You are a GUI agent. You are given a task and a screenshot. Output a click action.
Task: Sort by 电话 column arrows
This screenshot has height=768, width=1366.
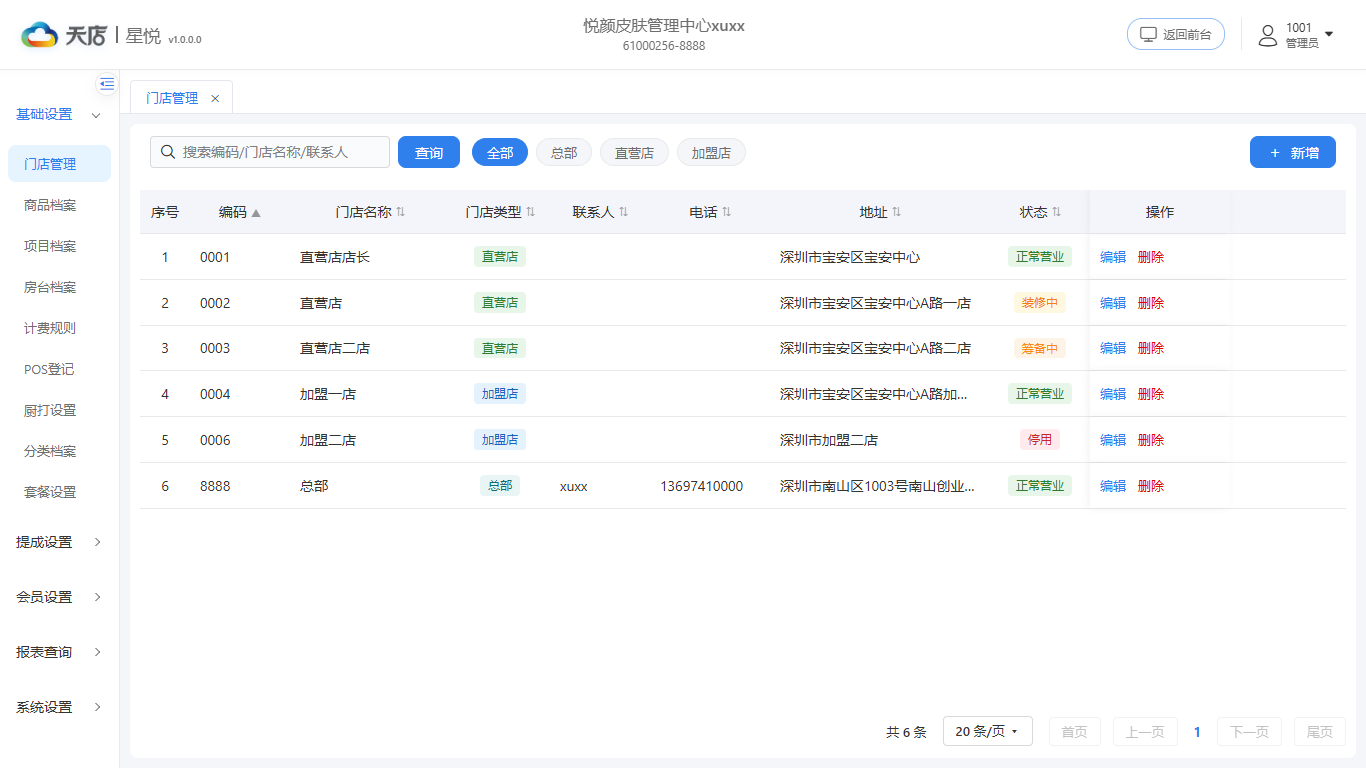tap(727, 212)
